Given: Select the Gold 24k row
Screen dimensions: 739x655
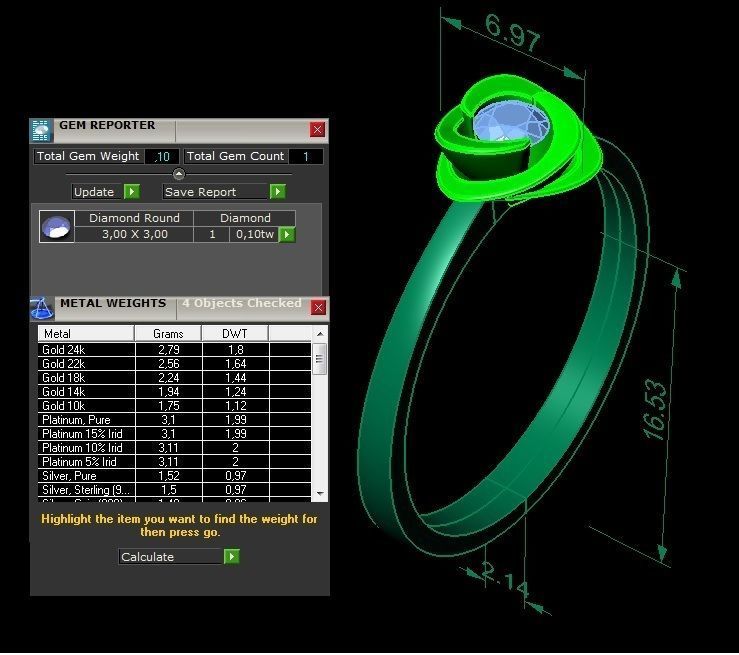Looking at the screenshot, I should click(174, 350).
